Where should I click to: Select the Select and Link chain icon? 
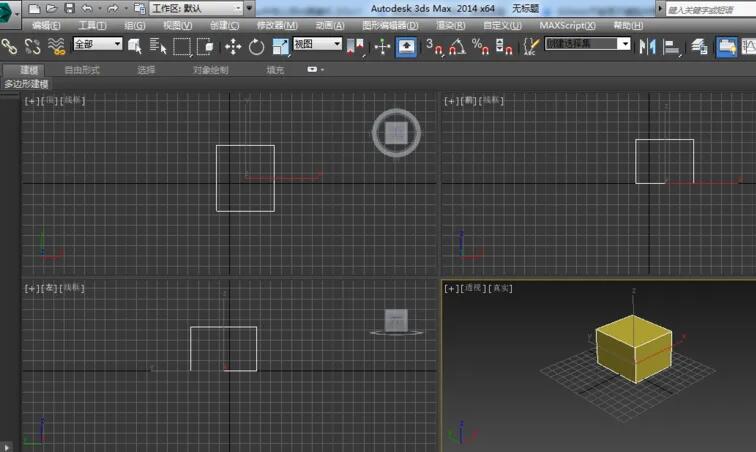tap(9, 46)
